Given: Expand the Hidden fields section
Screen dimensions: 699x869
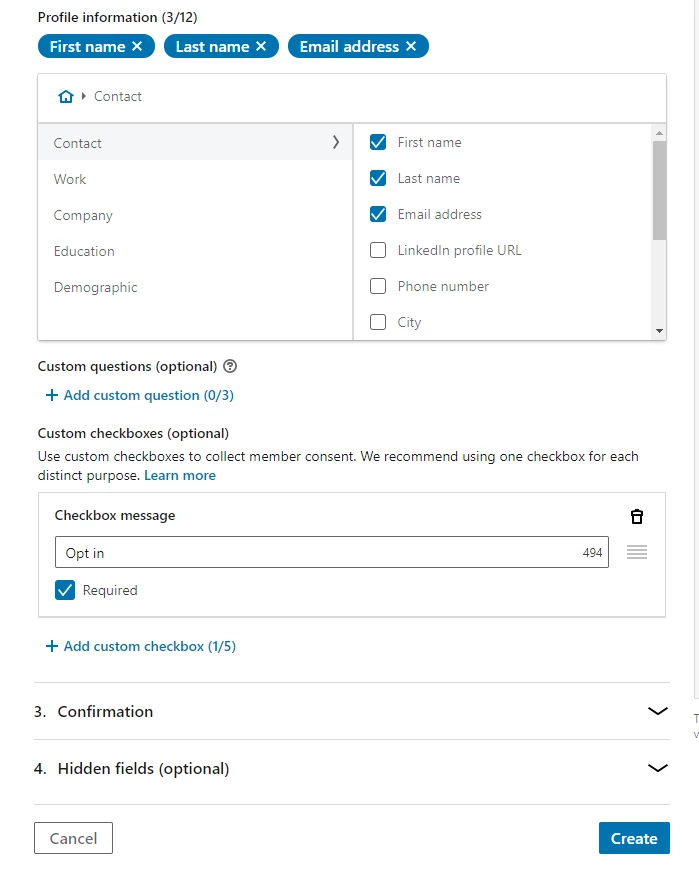Looking at the screenshot, I should [657, 769].
